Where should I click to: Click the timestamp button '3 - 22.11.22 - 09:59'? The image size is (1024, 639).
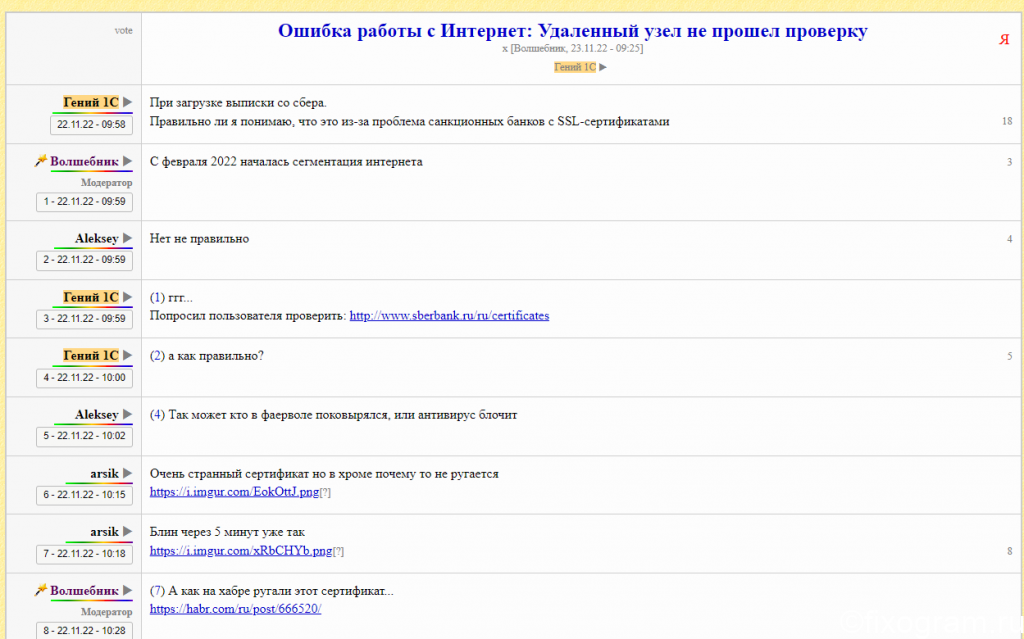click(x=84, y=318)
